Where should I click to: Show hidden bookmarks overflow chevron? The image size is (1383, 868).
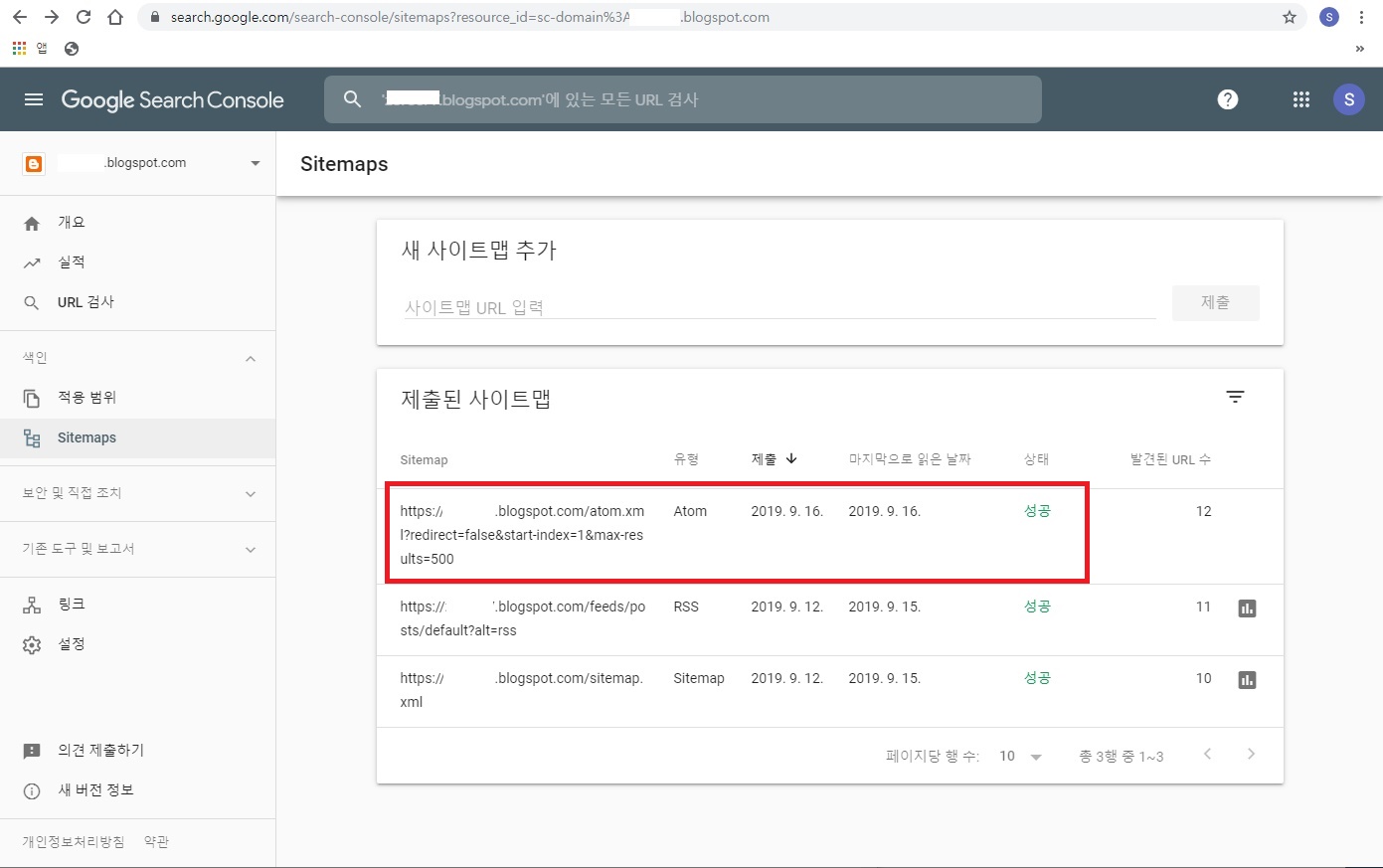(1360, 49)
